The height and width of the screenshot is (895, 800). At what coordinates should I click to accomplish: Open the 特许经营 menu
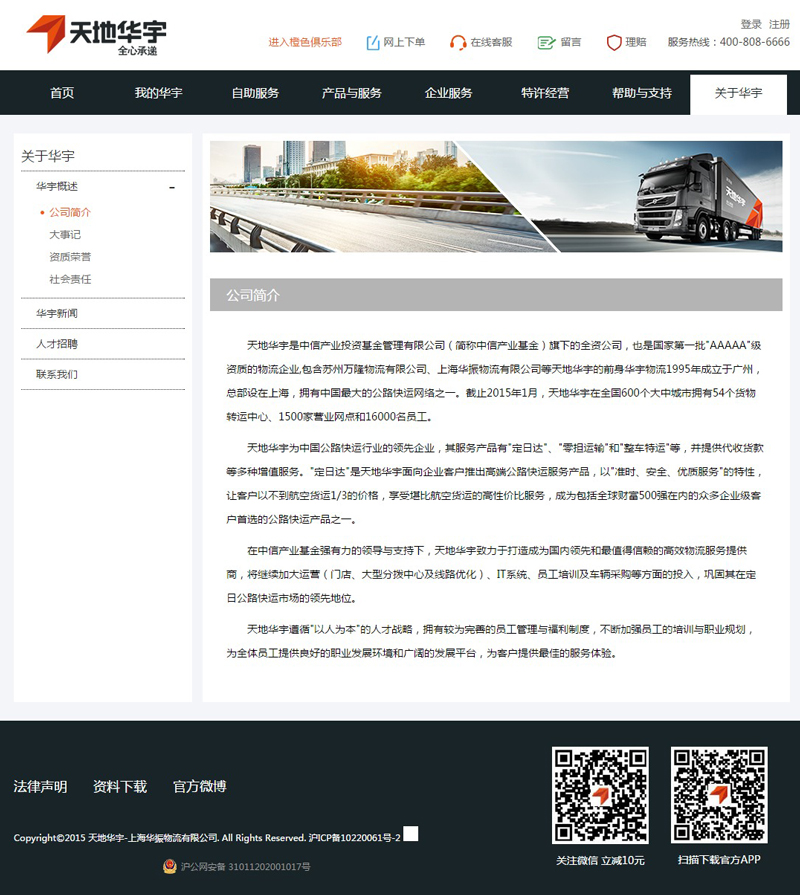click(545, 93)
